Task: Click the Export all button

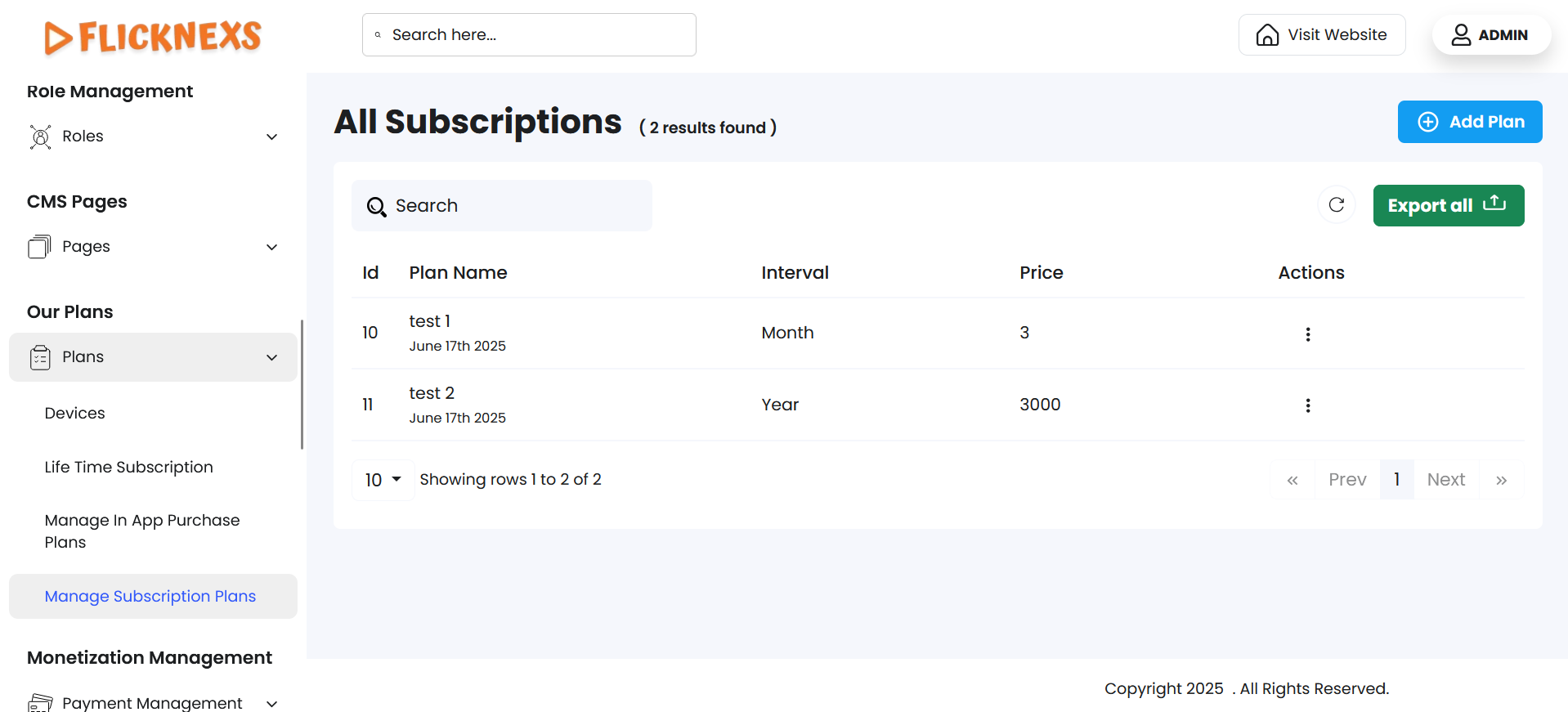Action: tap(1448, 205)
